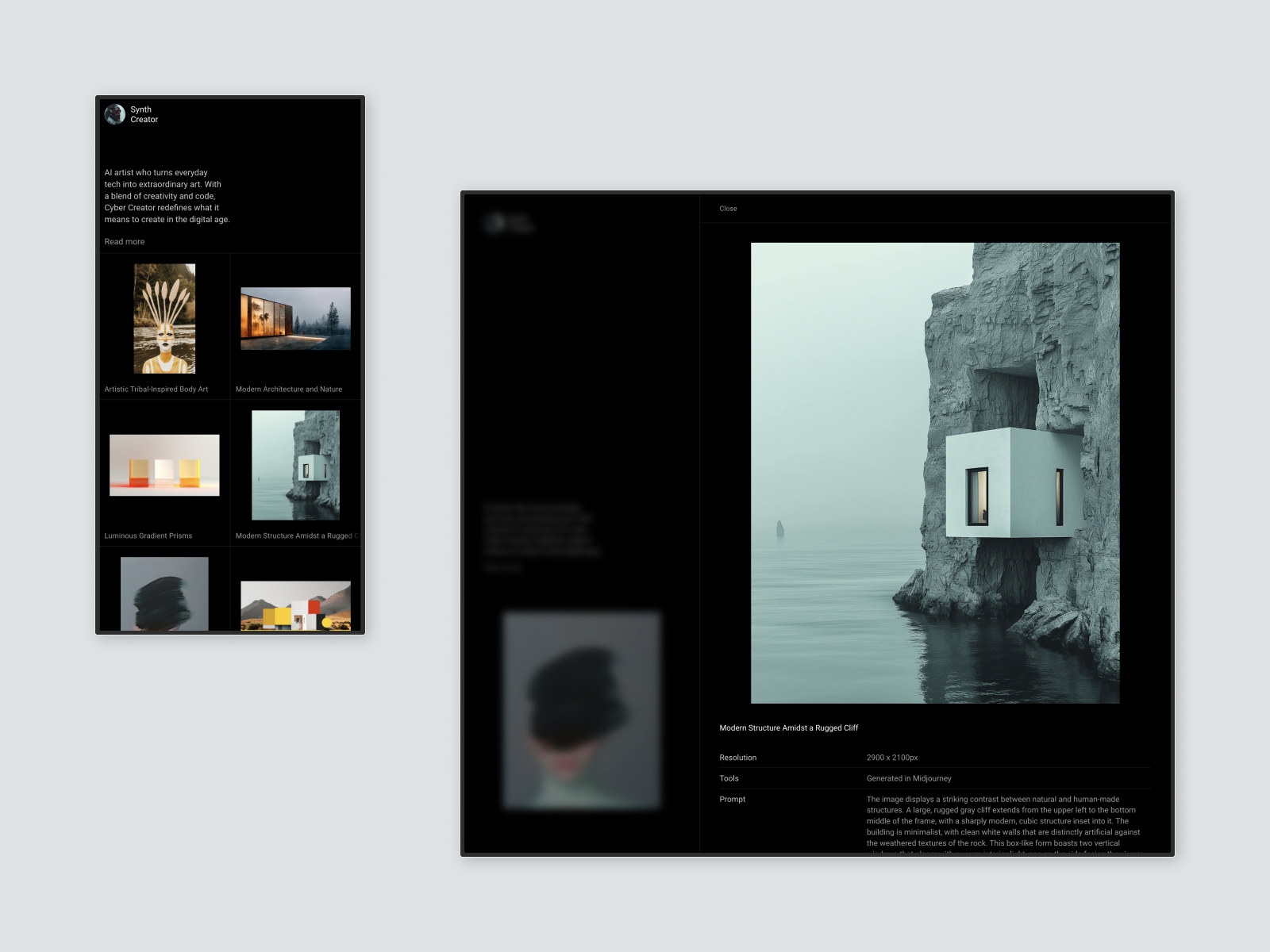Click the large cliff artwork image
Image resolution: width=1270 pixels, height=952 pixels.
[935, 473]
